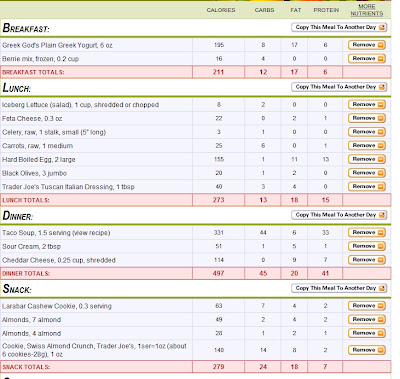Select Carrots, raw, 1 medium name
This screenshot has height=379, width=400.
tap(37, 146)
